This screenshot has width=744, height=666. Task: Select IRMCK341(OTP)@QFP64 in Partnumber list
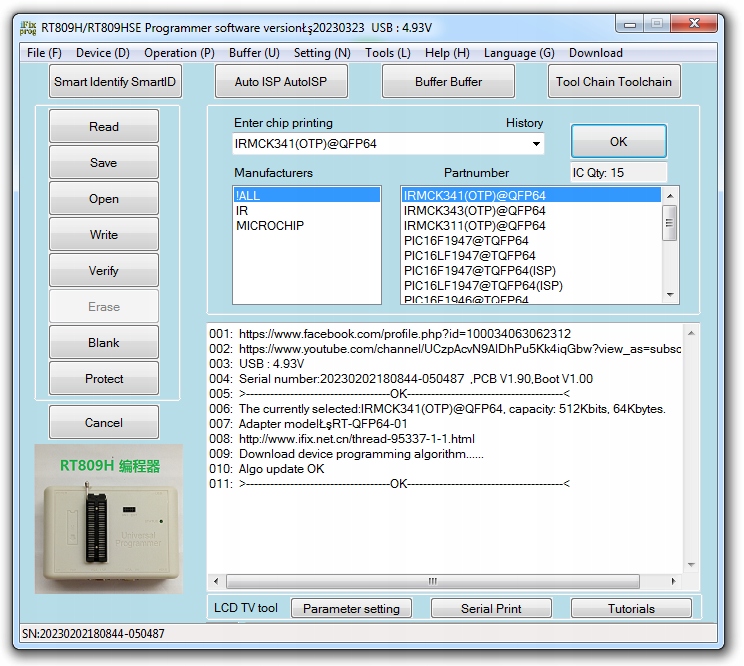(531, 195)
